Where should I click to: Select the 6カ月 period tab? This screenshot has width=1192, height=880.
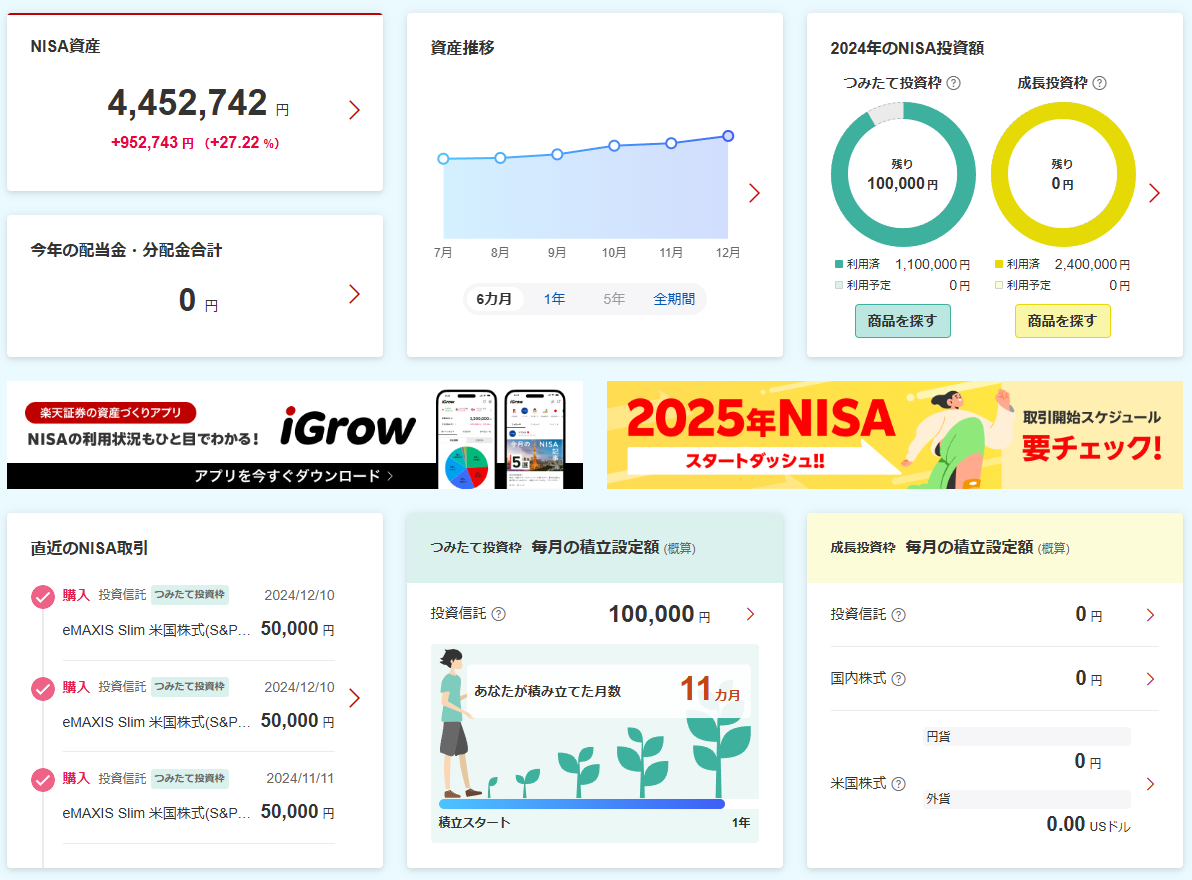pos(494,299)
